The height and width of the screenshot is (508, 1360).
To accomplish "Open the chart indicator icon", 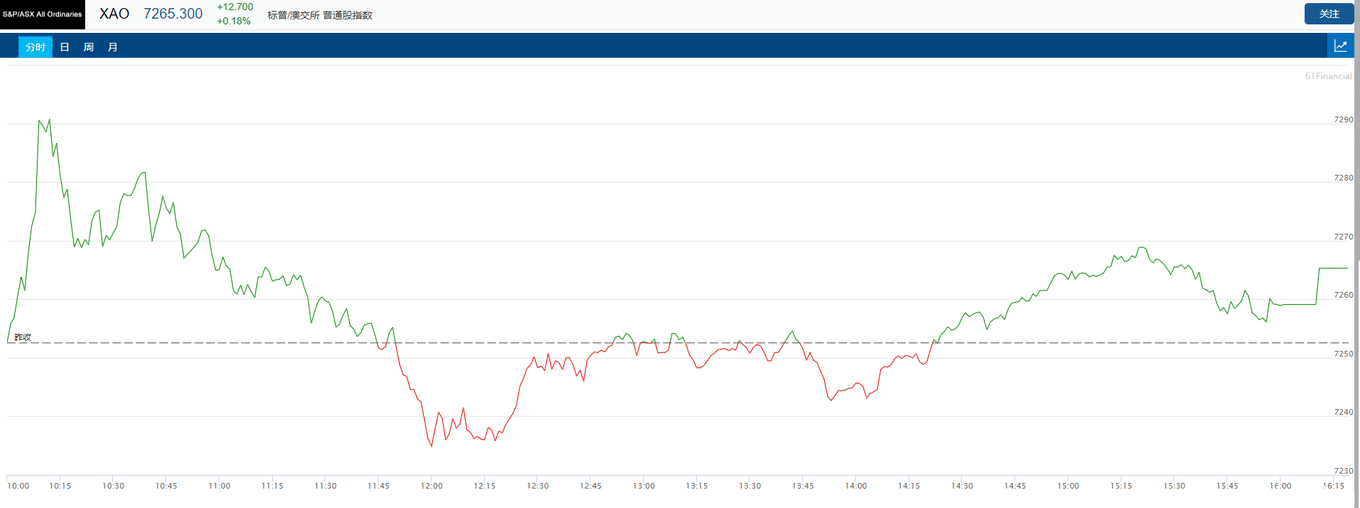I will click(x=1340, y=46).
